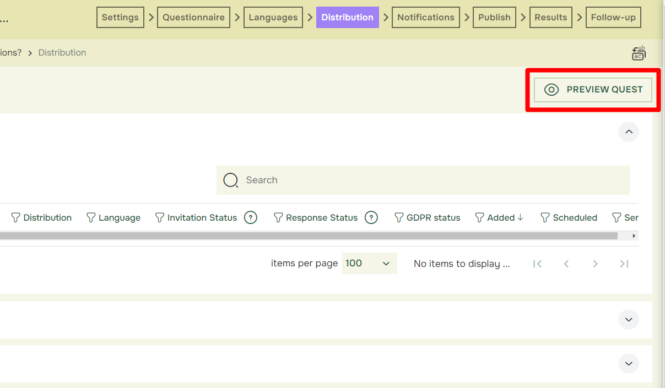Click the Distribution breadcrumb text
The height and width of the screenshot is (388, 665).
coord(62,53)
